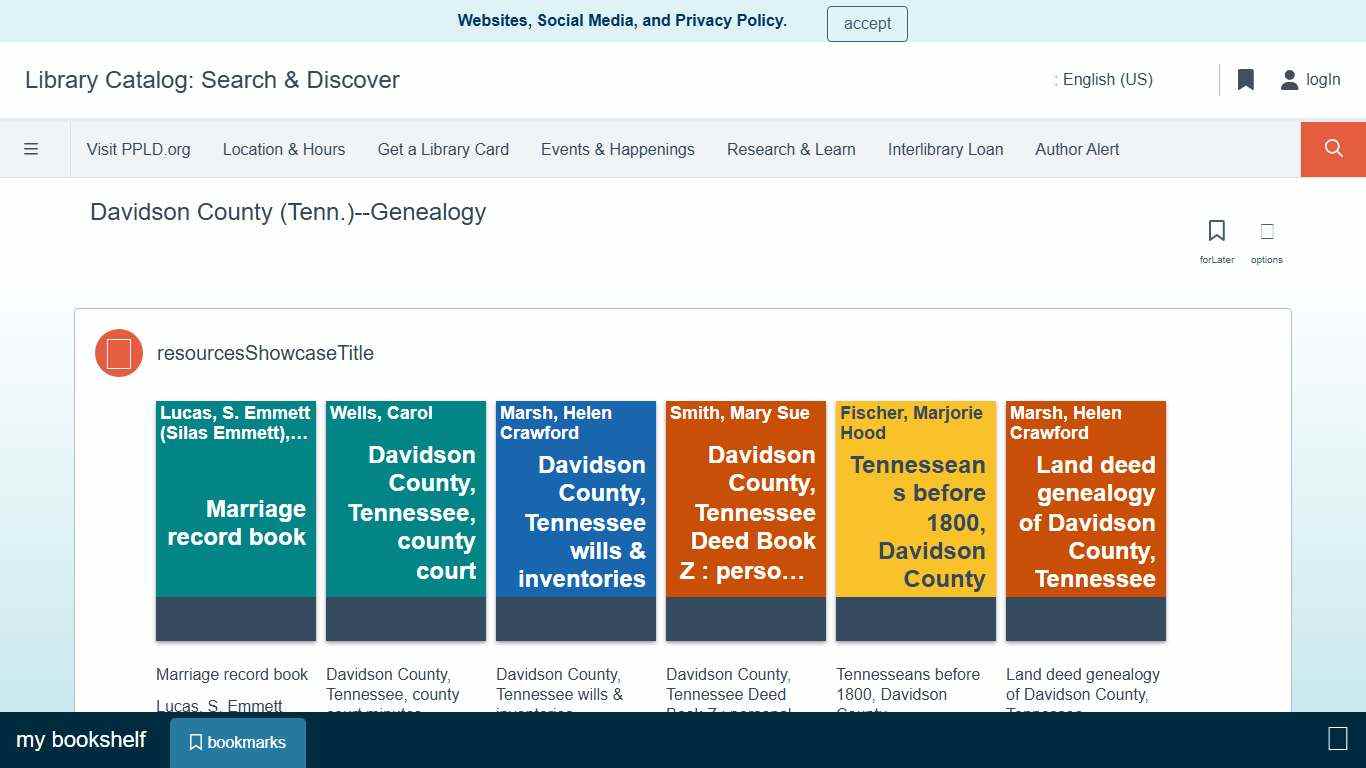This screenshot has width=1366, height=768.
Task: Click the user account icon next to logIn
Action: tap(1289, 79)
